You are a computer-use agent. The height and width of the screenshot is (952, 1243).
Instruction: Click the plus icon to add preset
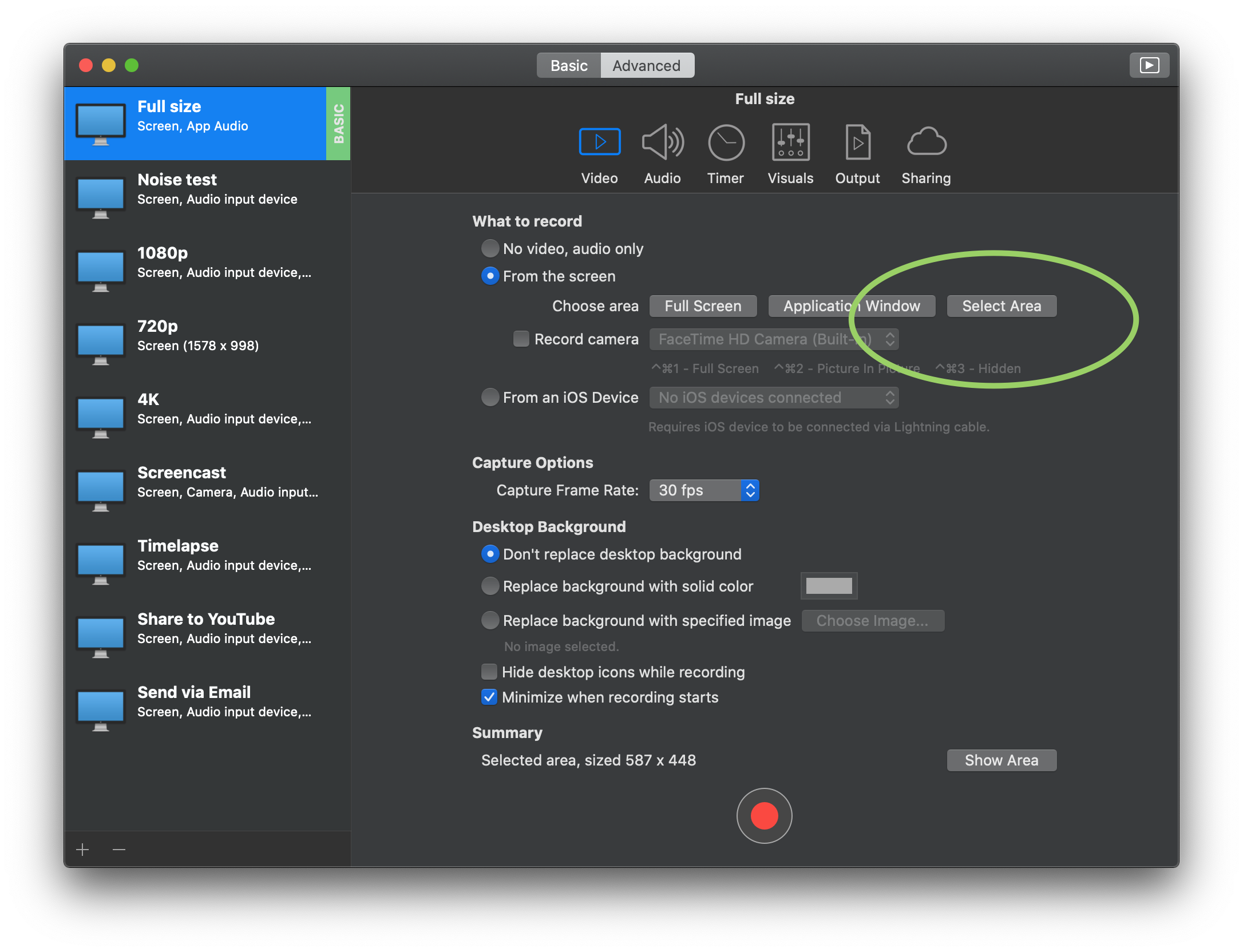82,850
